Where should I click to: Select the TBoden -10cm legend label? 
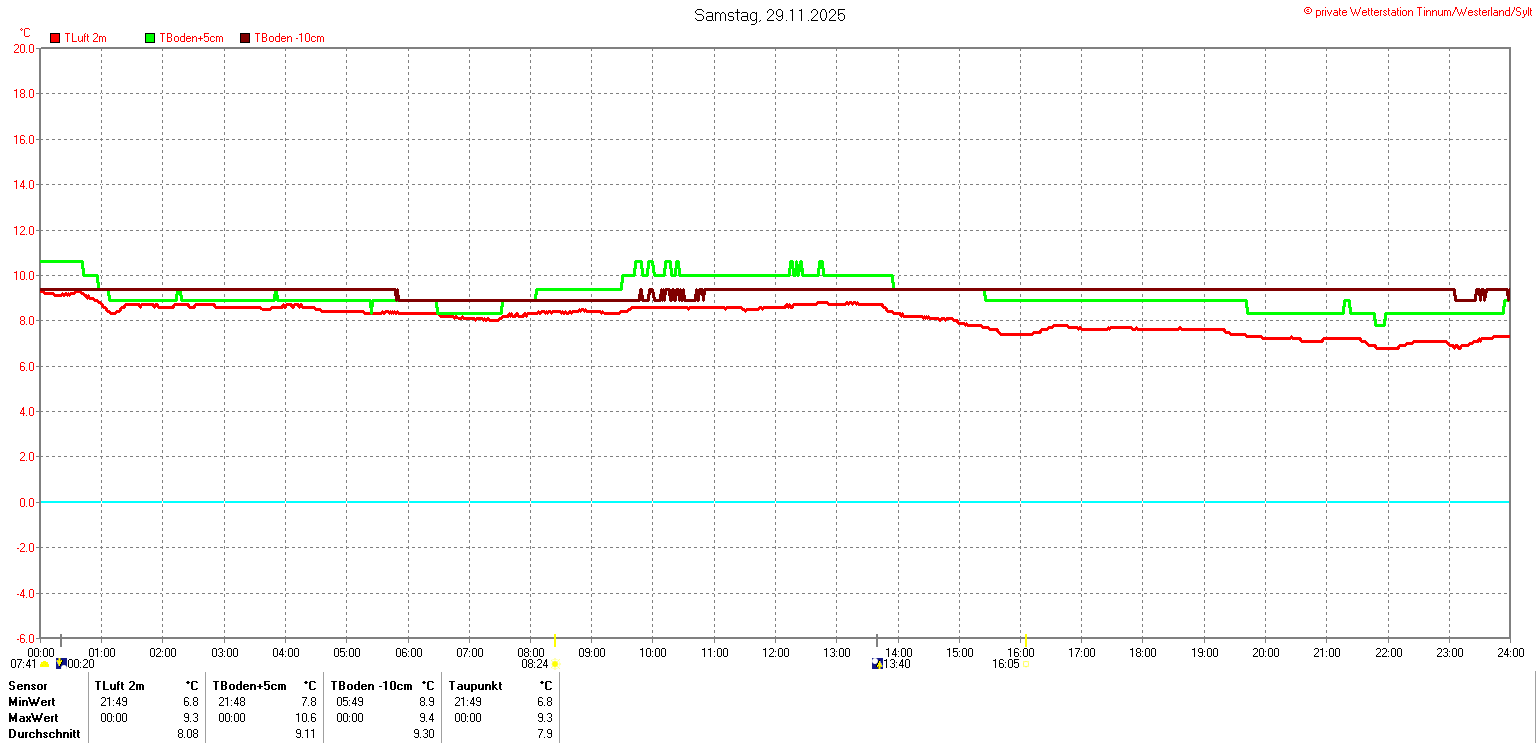point(289,38)
